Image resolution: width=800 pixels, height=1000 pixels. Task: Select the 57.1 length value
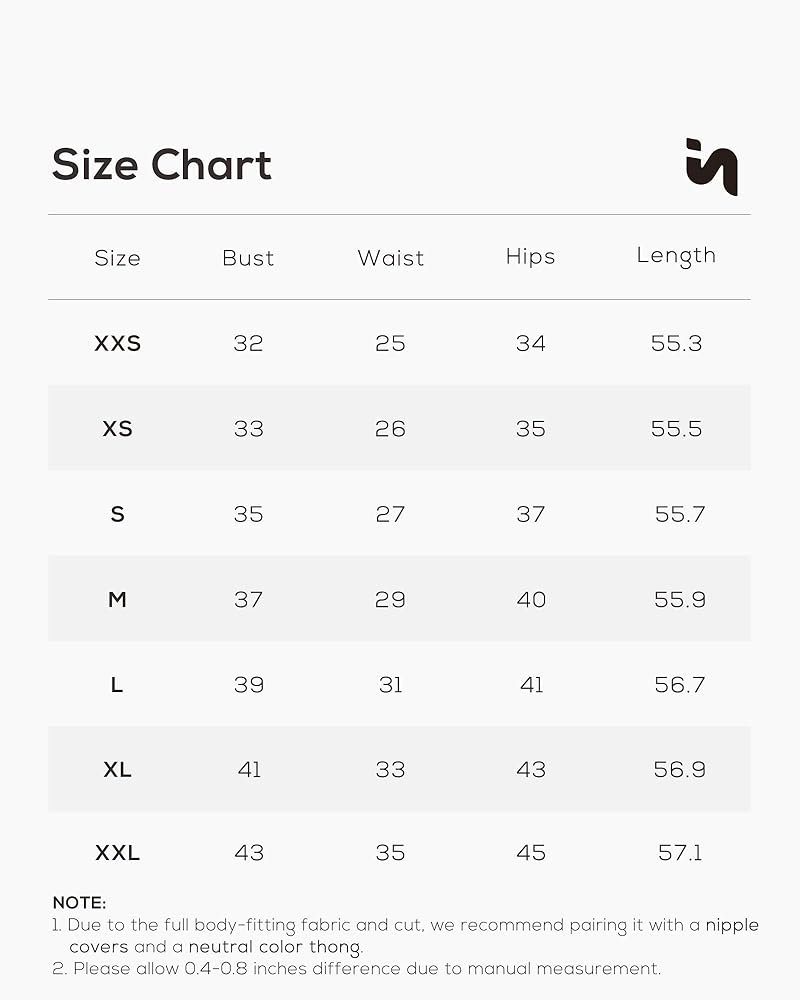(x=680, y=853)
